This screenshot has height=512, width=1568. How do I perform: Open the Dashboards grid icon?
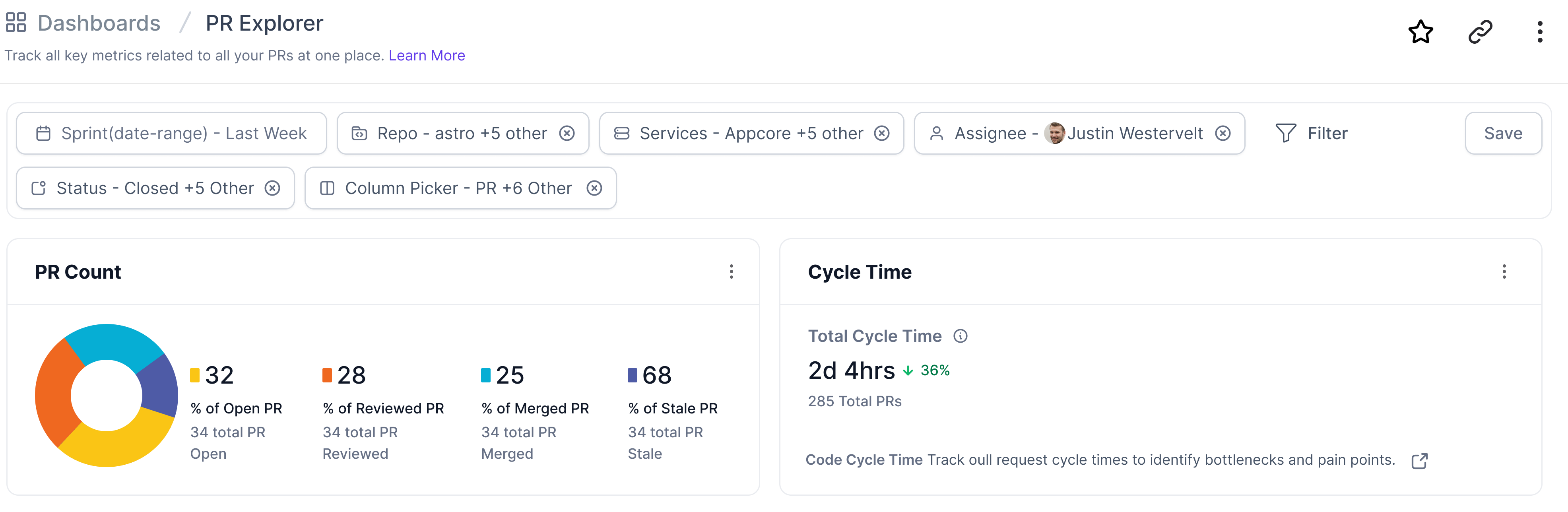click(x=16, y=23)
